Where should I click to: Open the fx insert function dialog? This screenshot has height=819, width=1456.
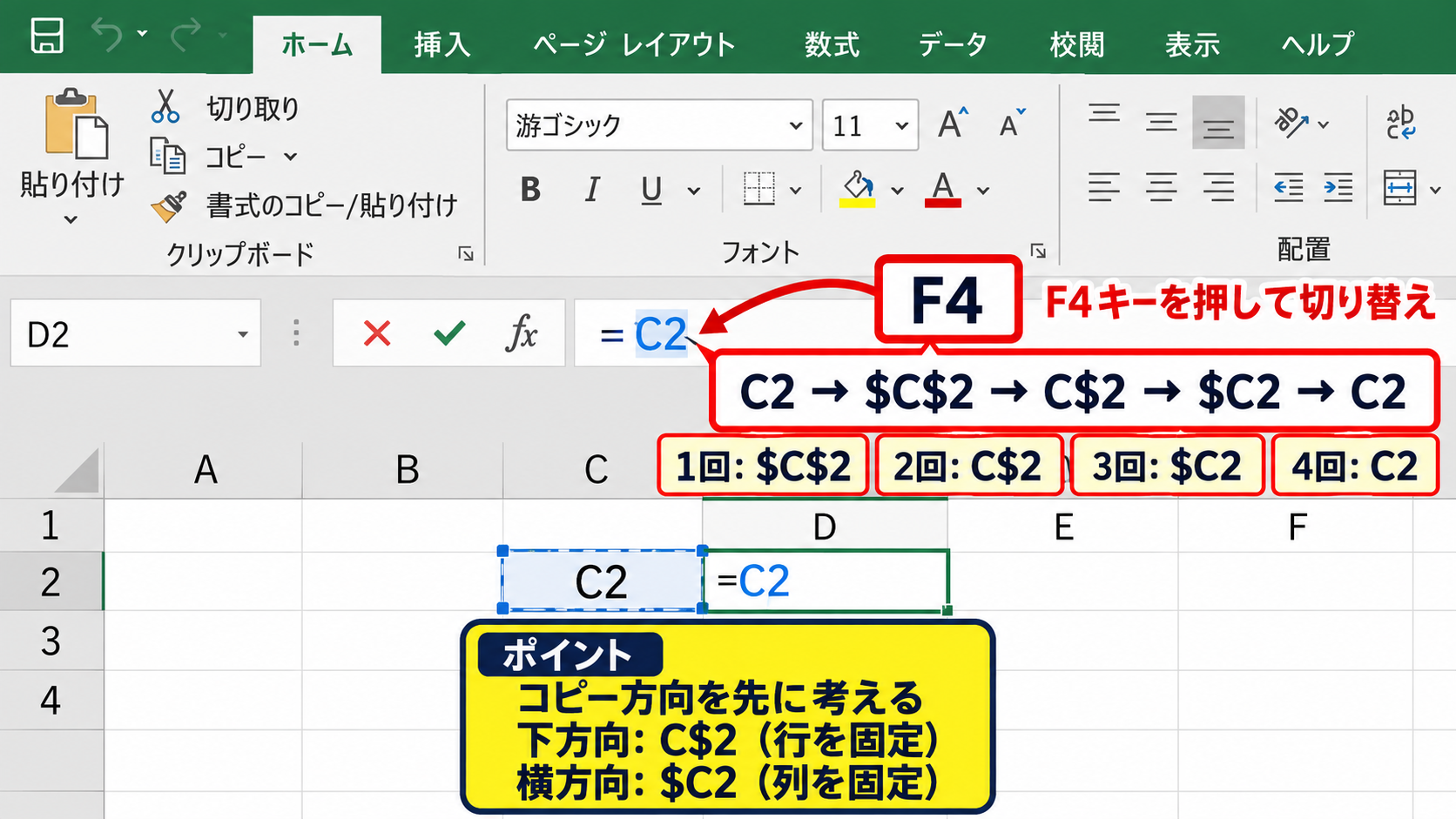pos(521,332)
